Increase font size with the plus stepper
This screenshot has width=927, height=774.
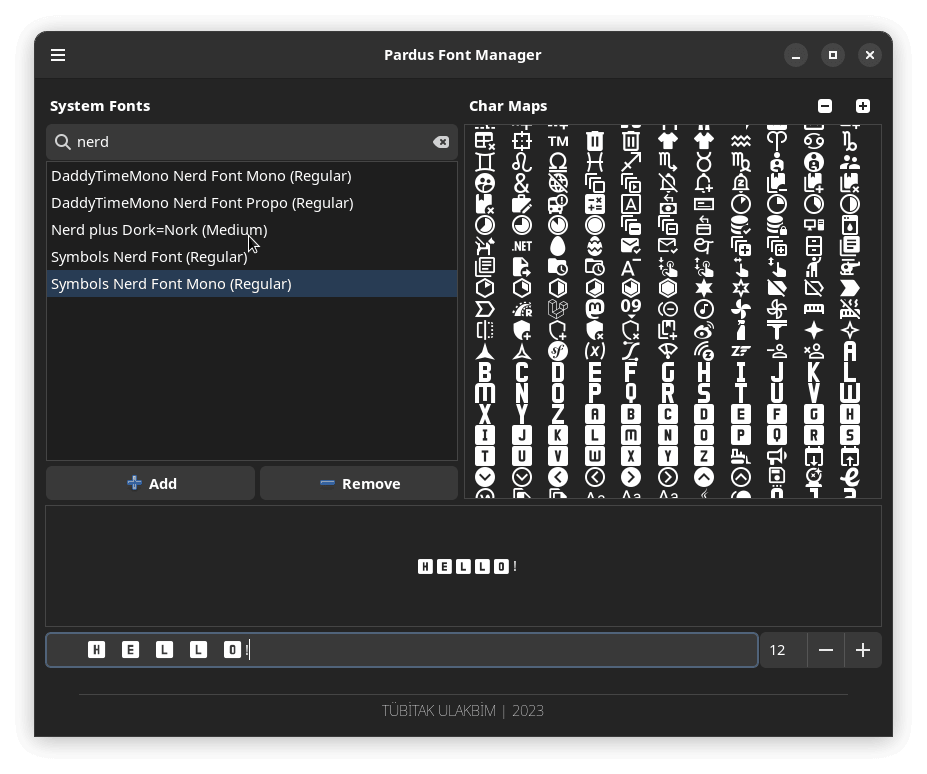click(862, 650)
